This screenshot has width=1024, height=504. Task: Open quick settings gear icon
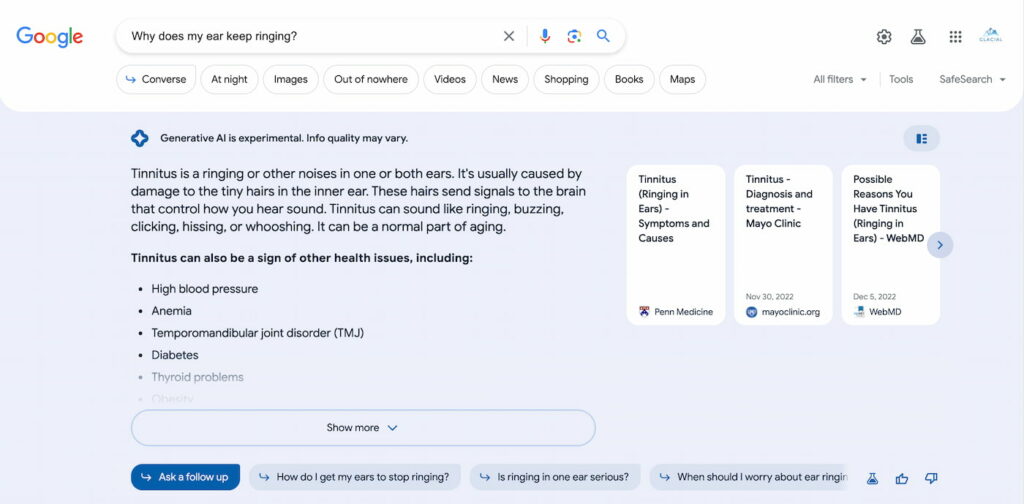[x=884, y=37]
